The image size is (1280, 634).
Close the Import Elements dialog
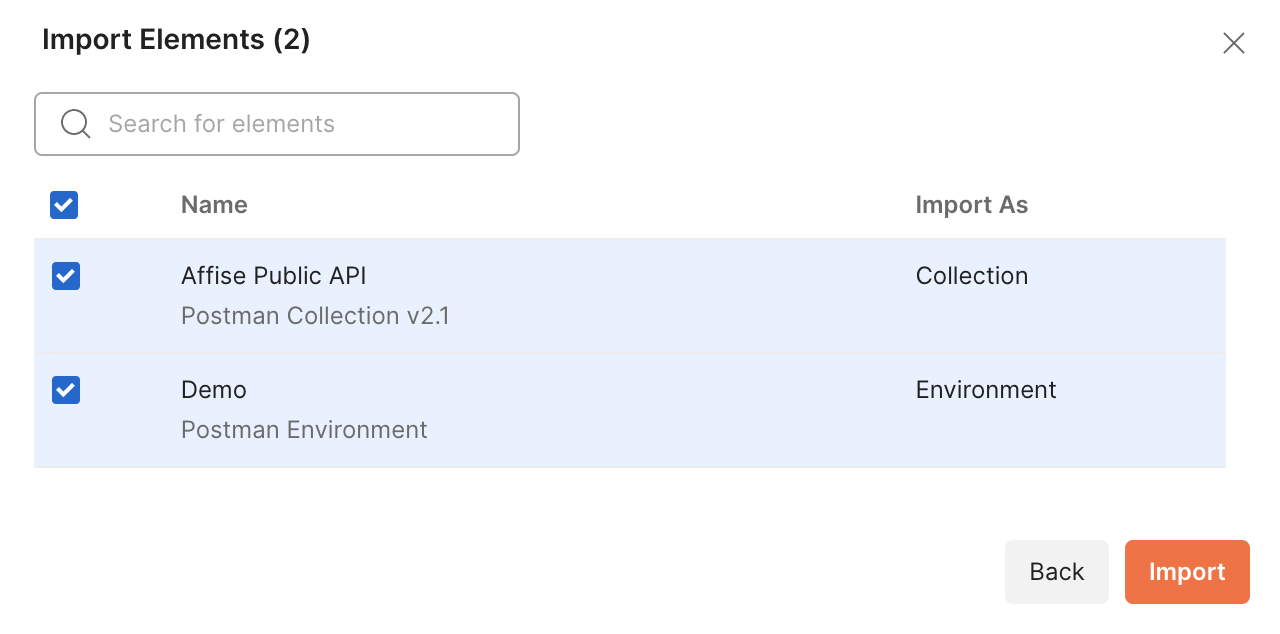click(x=1234, y=43)
